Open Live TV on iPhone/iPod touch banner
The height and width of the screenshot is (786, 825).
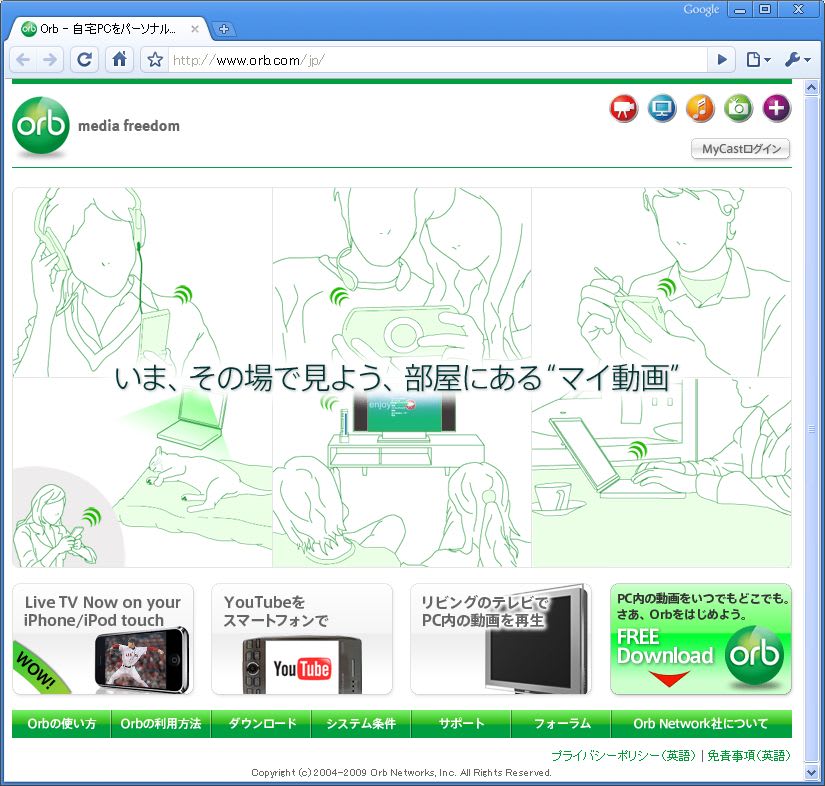(103, 639)
